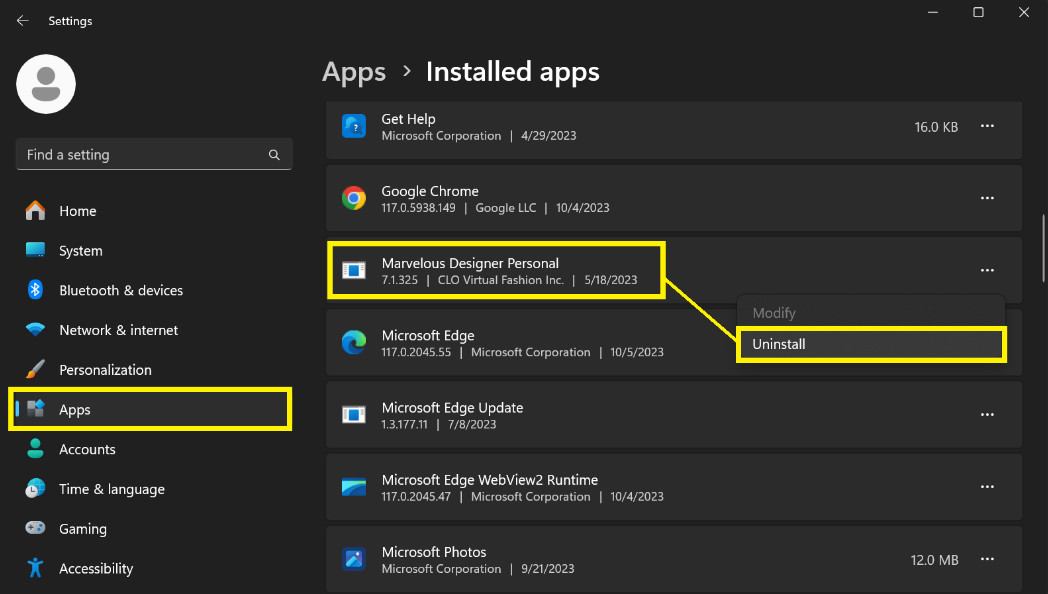Click WebView2 version 117.0.2045.47 text
Image resolution: width=1048 pixels, height=594 pixels.
point(416,496)
